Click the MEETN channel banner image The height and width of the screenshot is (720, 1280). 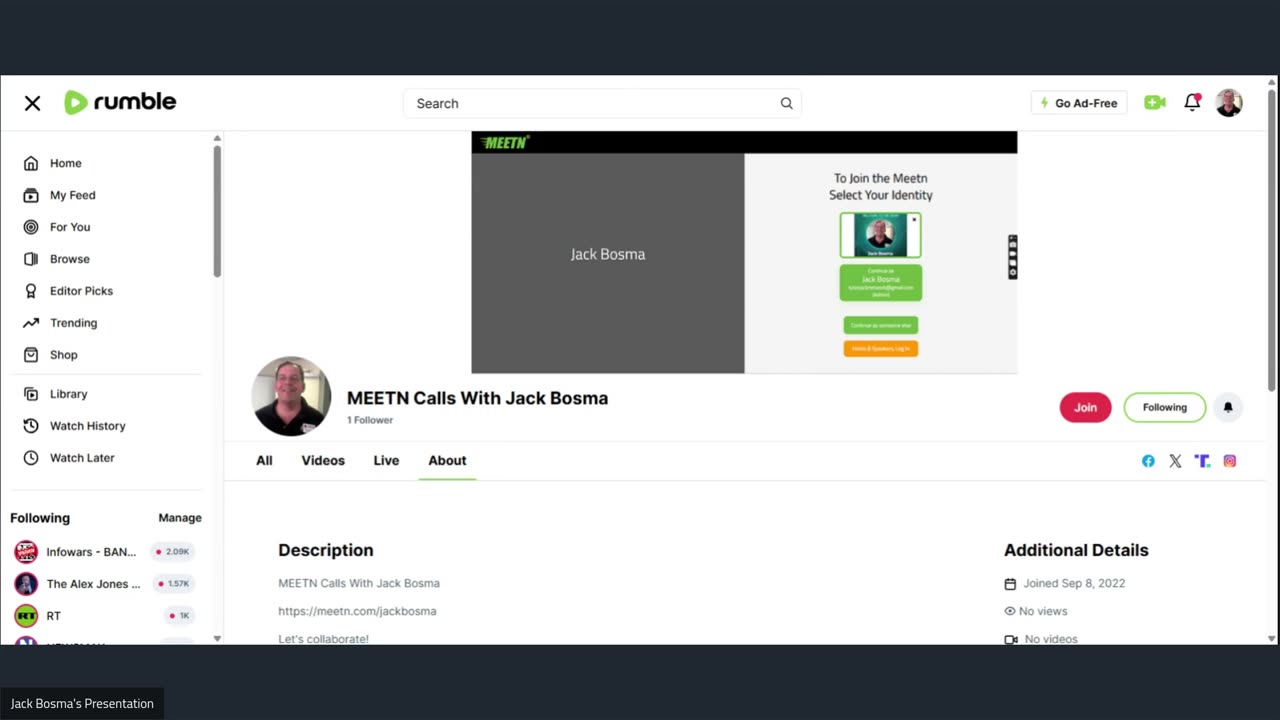tap(744, 252)
